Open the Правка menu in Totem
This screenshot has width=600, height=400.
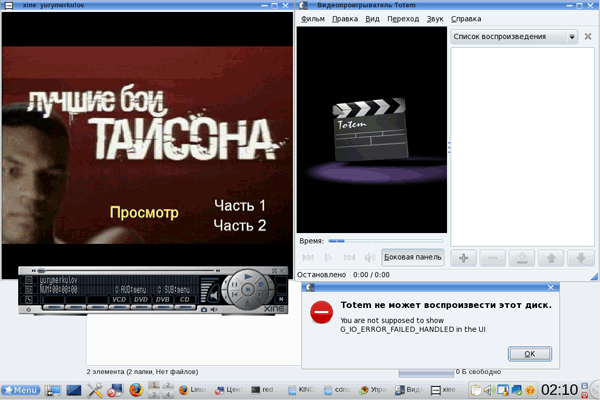click(x=345, y=19)
